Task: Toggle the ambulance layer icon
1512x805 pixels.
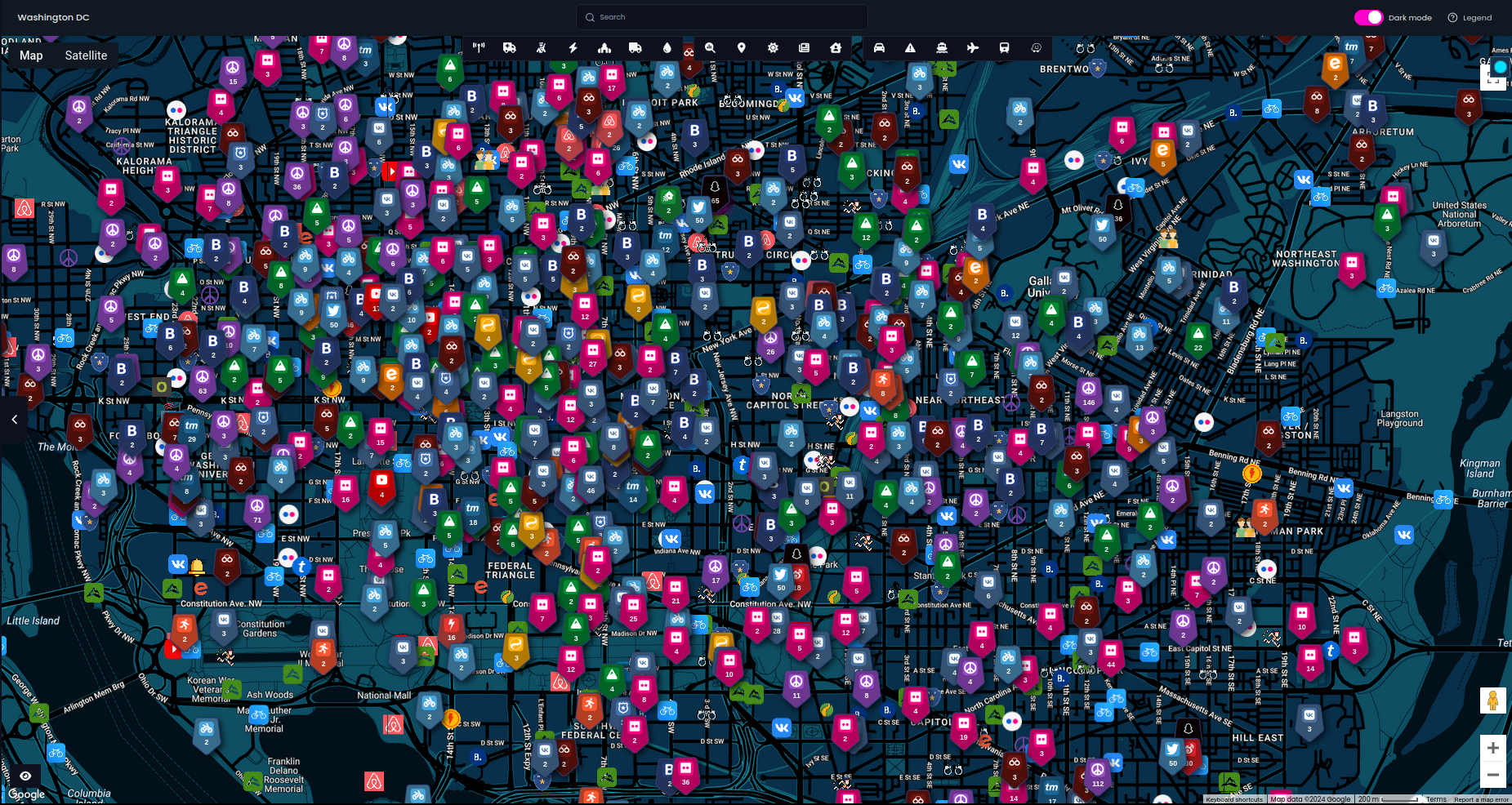Action: coord(510,48)
